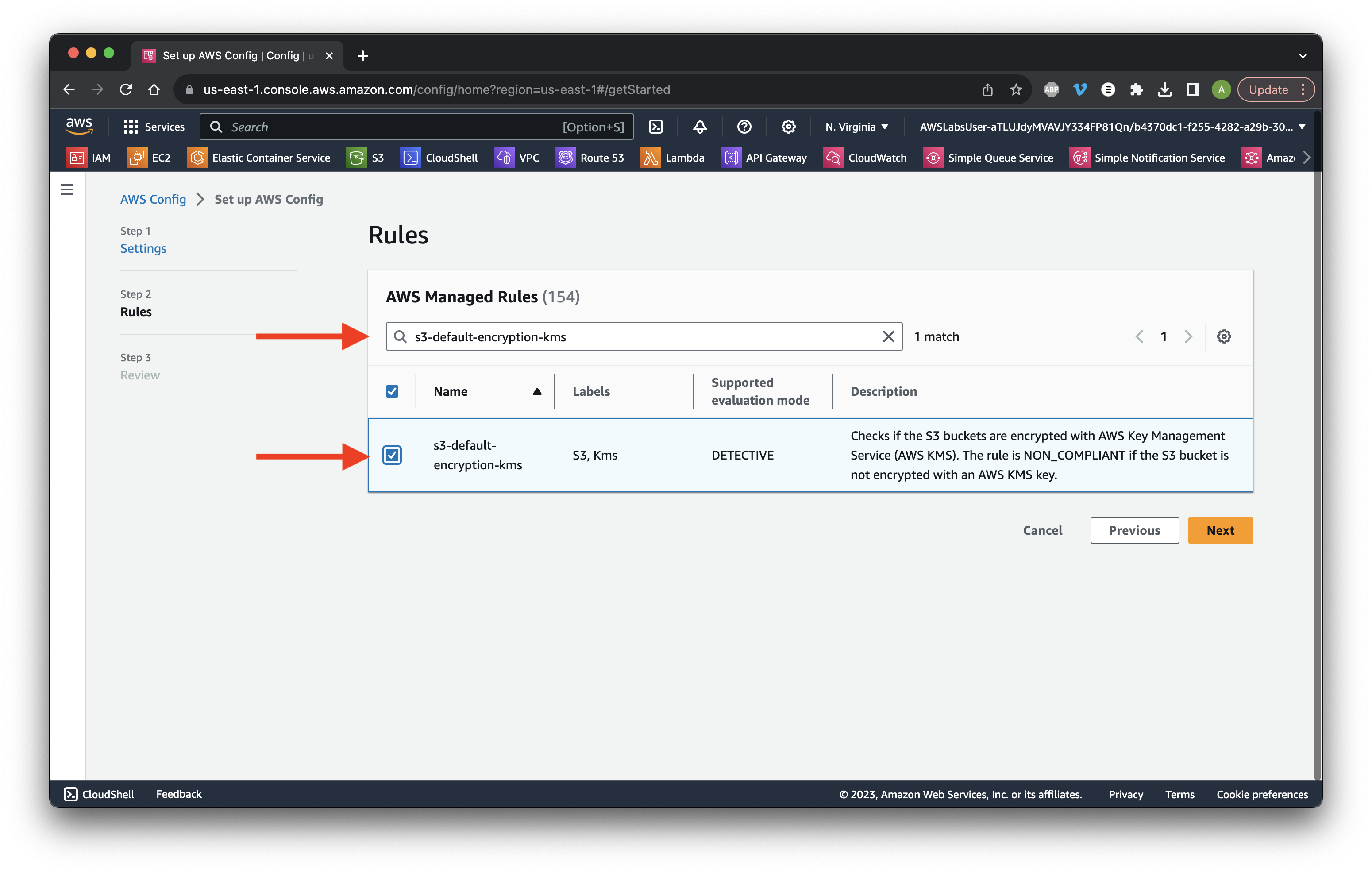Open browser profile avatar A
This screenshot has height=873, width=1372.
tap(1221, 89)
